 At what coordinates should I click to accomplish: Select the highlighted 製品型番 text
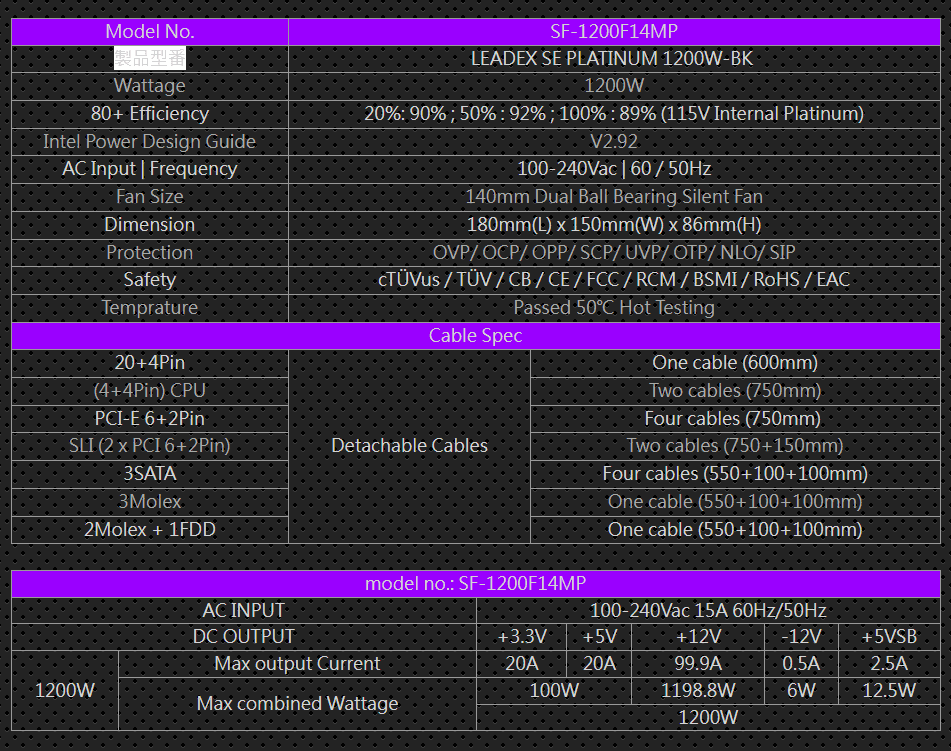coord(149,58)
